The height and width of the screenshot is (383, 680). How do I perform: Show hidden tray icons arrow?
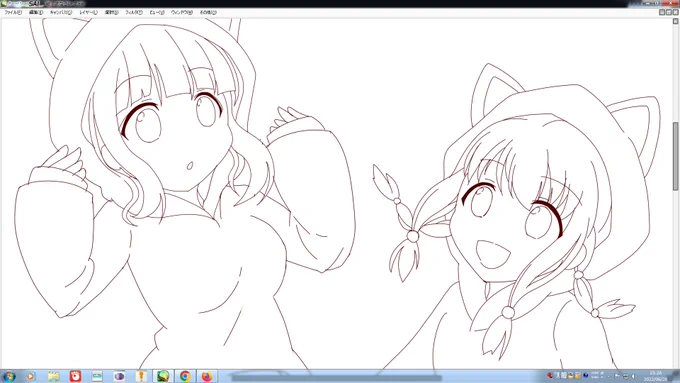608,376
